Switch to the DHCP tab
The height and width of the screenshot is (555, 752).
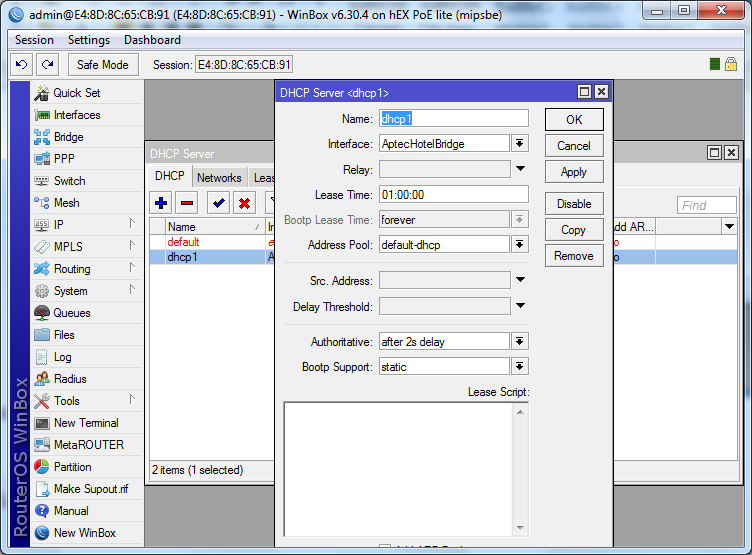click(x=169, y=177)
